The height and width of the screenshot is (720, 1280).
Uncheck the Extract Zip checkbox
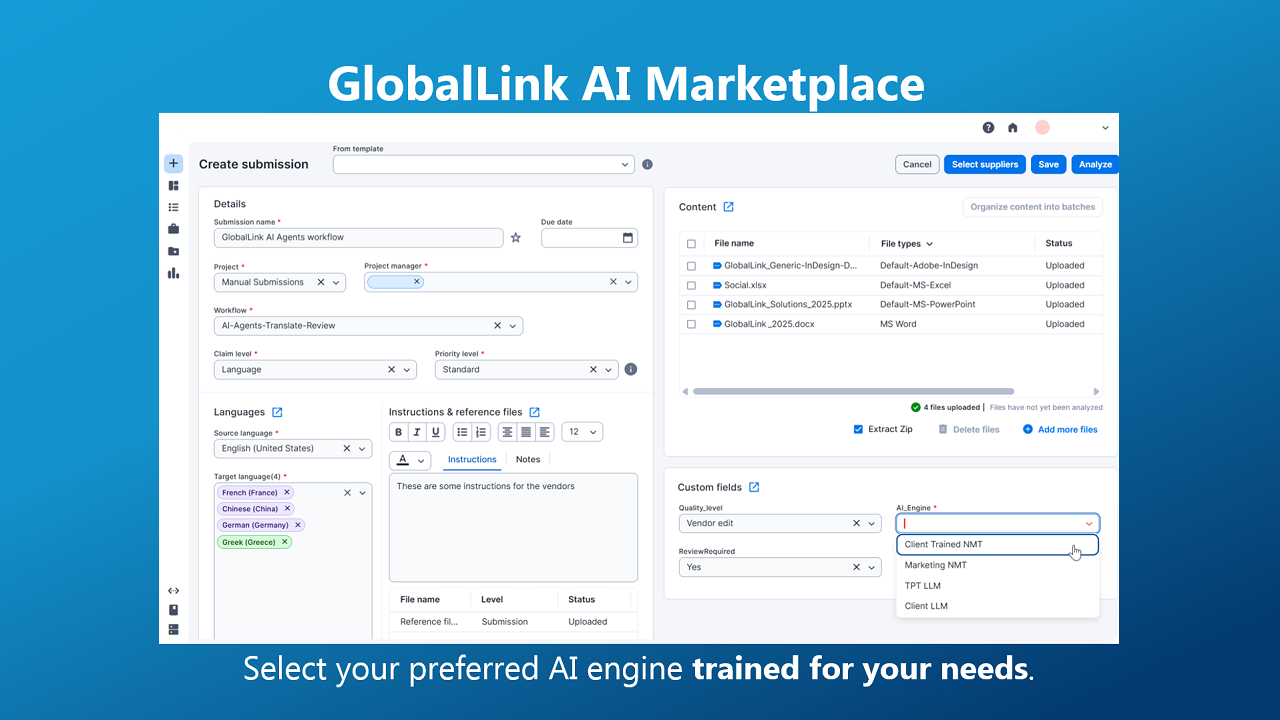(x=858, y=429)
